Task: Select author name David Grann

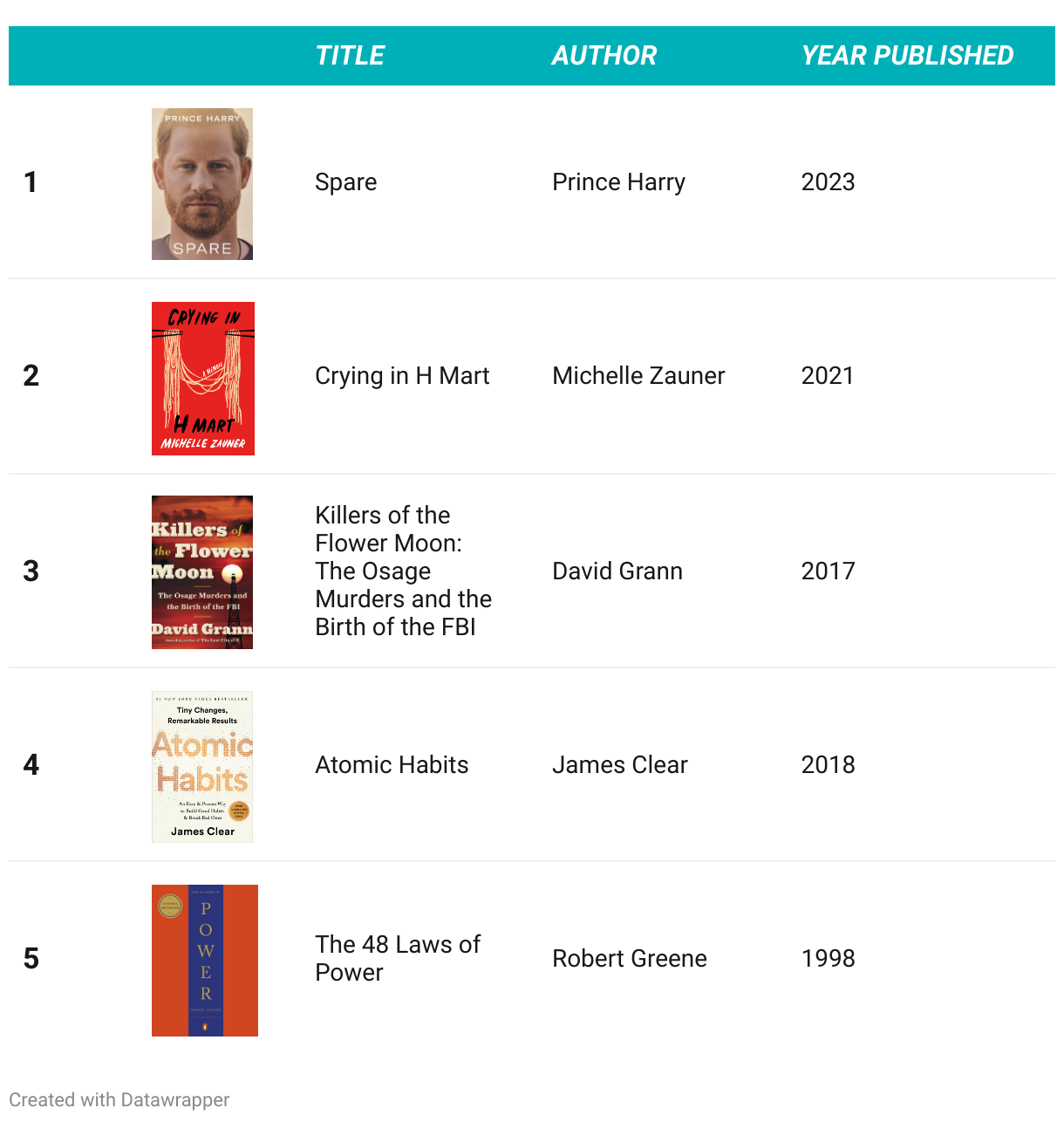Action: click(617, 571)
